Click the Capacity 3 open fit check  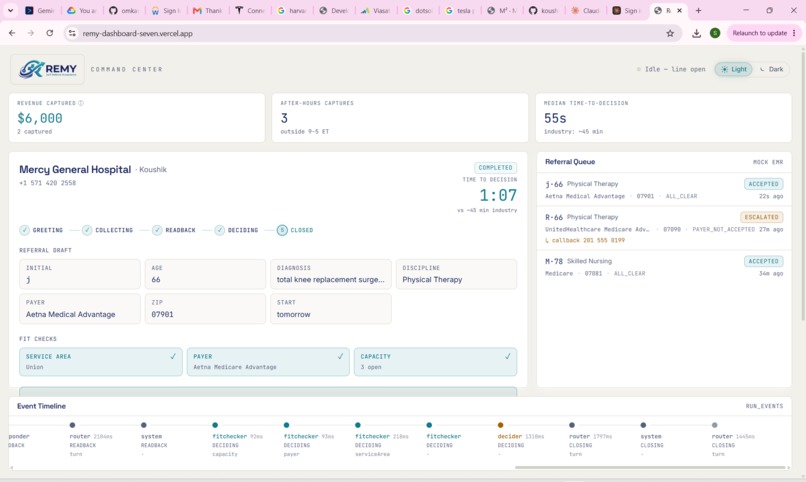click(435, 362)
